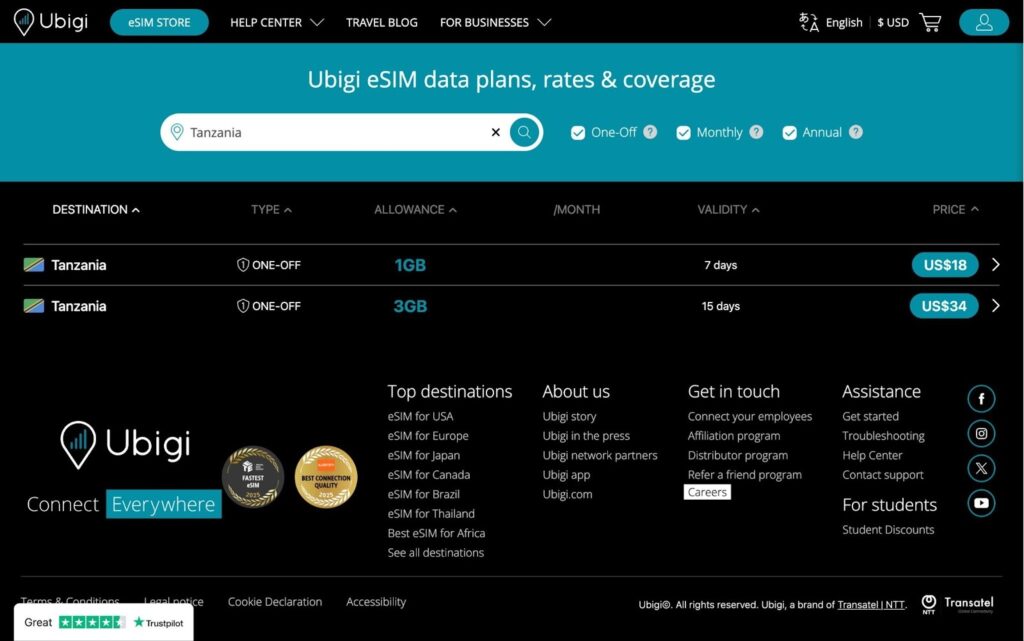Image resolution: width=1024 pixels, height=641 pixels.
Task: Disable the Annual plan filter
Action: tap(788, 132)
